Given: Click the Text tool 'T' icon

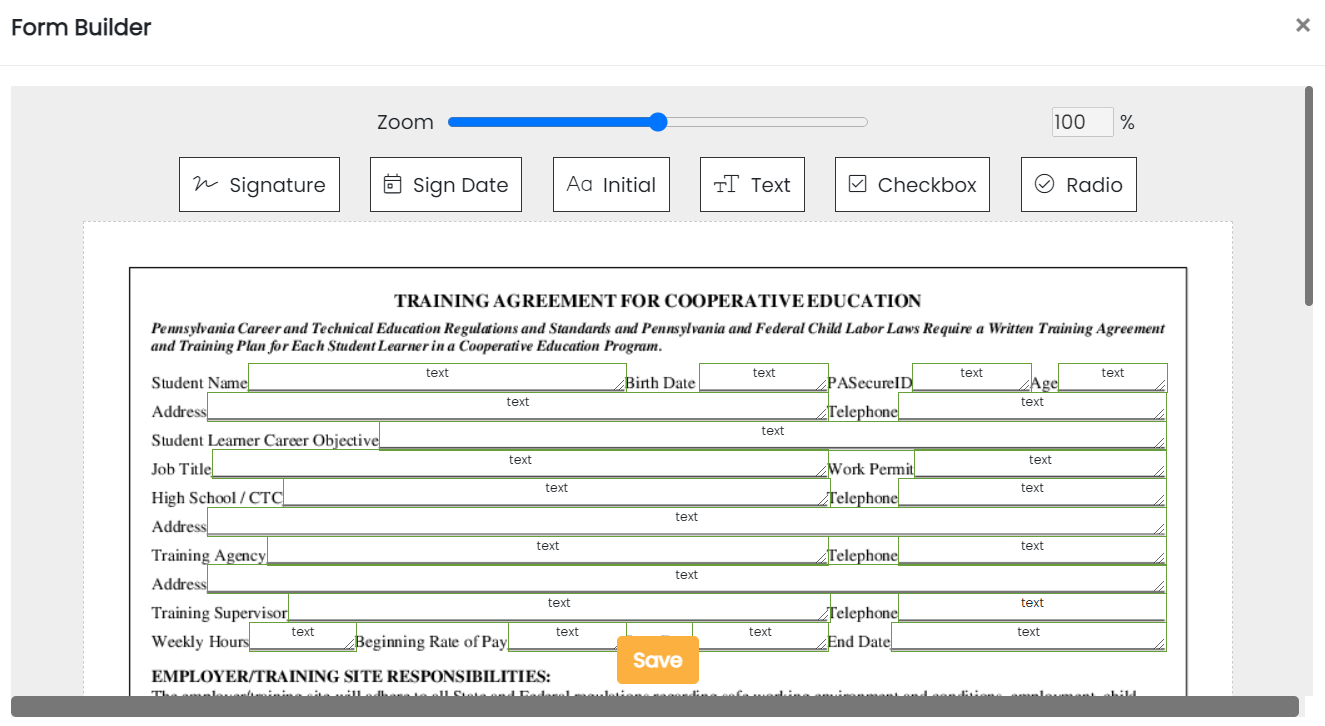Looking at the screenshot, I should (x=726, y=184).
